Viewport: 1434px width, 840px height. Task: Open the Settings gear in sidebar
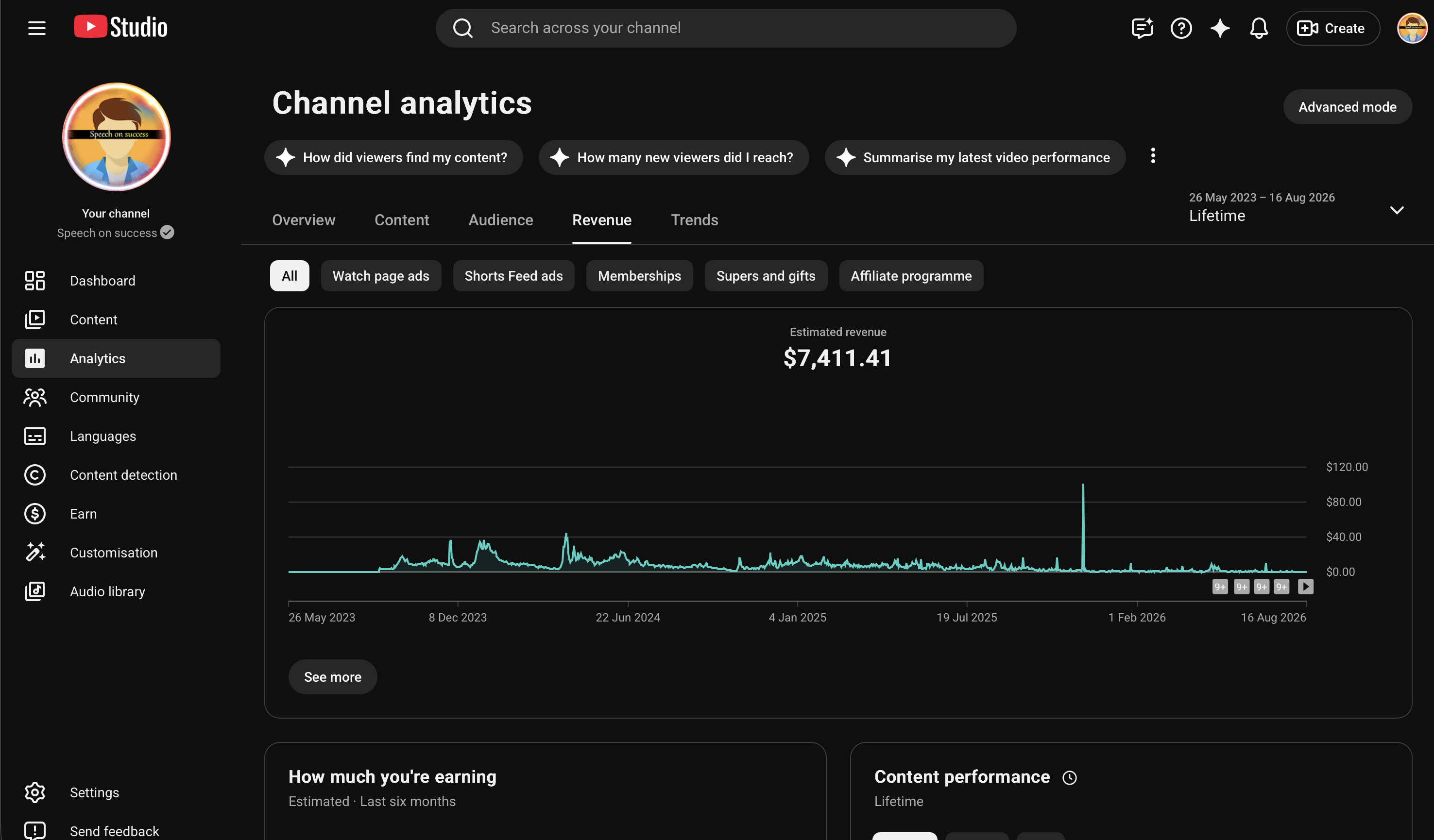34,792
